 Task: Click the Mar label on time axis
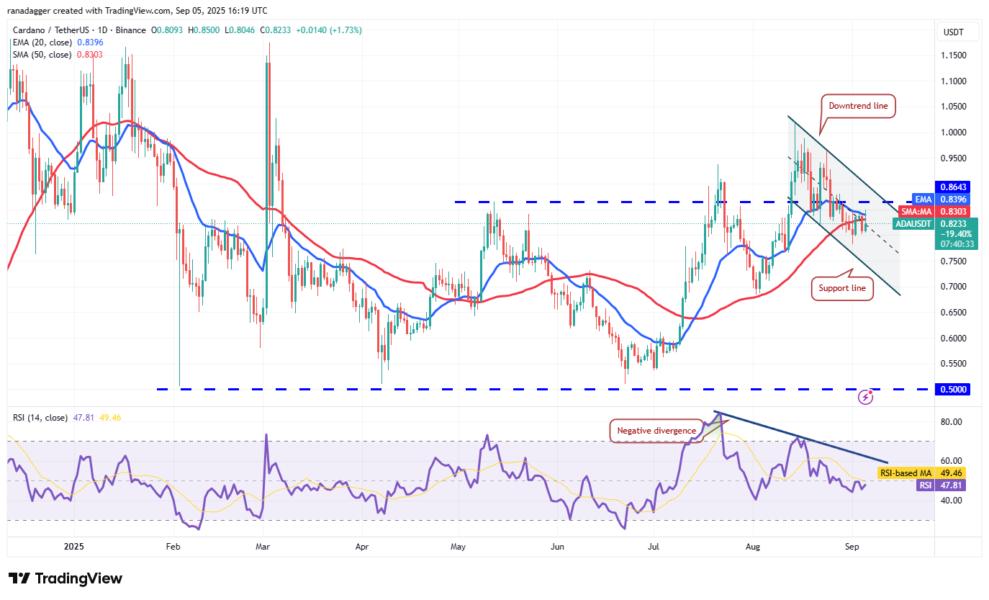click(x=262, y=547)
